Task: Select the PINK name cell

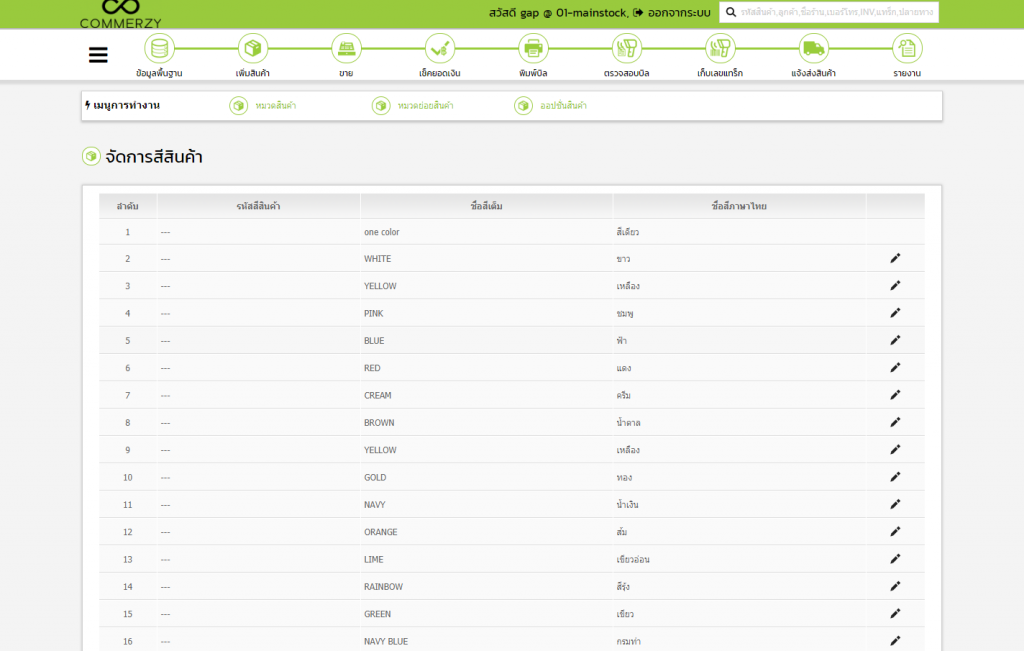Action: 487,314
